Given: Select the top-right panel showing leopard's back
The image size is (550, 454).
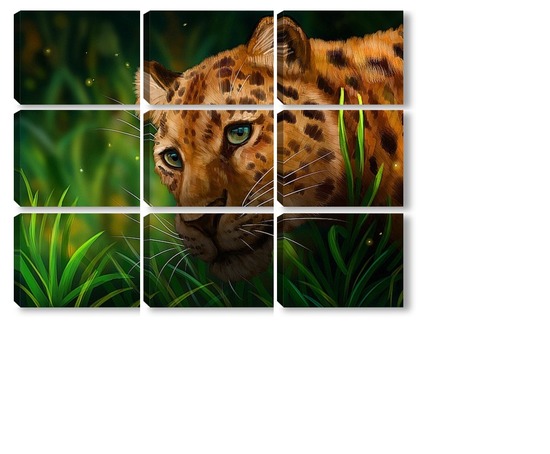Looking at the screenshot, I should 340,58.
